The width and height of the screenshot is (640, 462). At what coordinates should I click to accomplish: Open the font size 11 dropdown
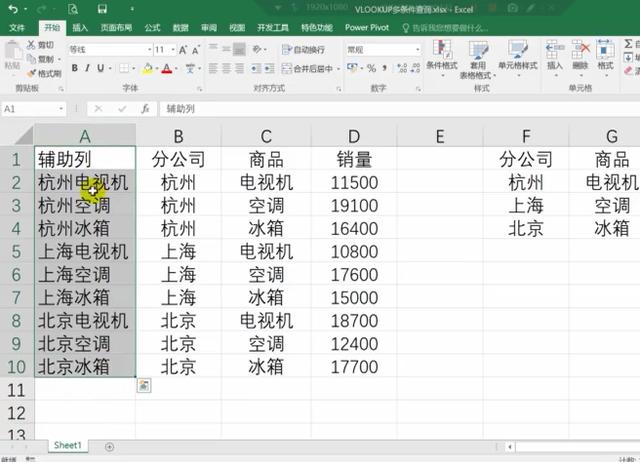coord(173,50)
